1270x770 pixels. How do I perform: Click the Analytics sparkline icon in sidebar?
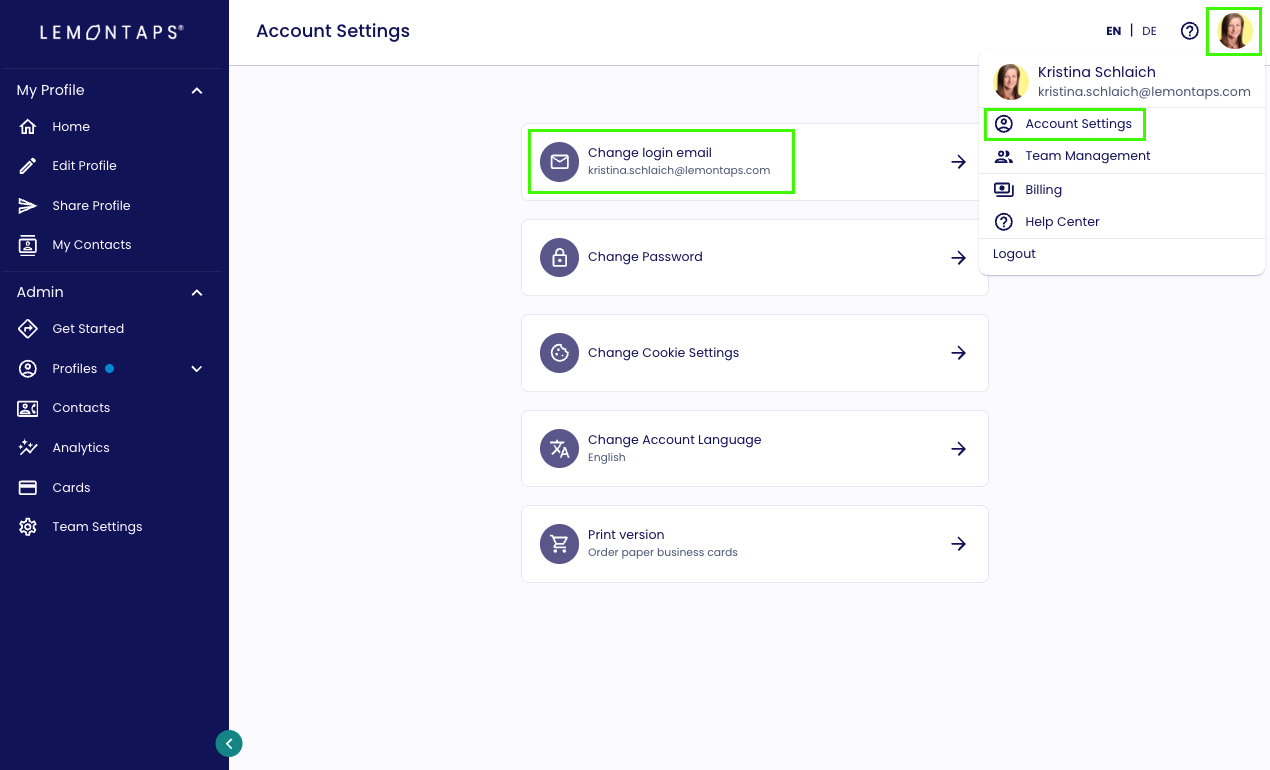(x=28, y=448)
